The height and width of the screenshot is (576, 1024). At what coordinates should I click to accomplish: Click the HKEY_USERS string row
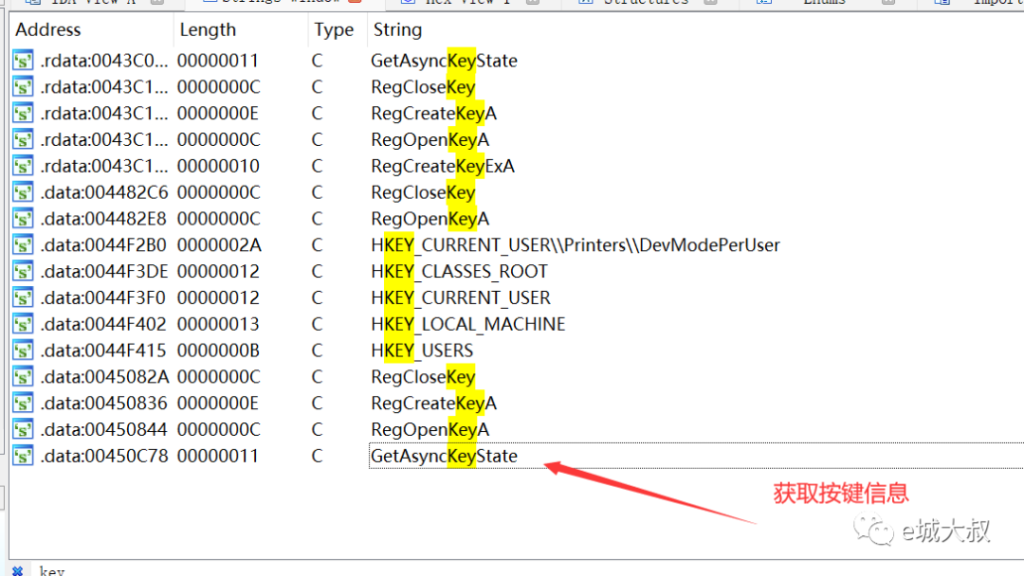coord(422,351)
